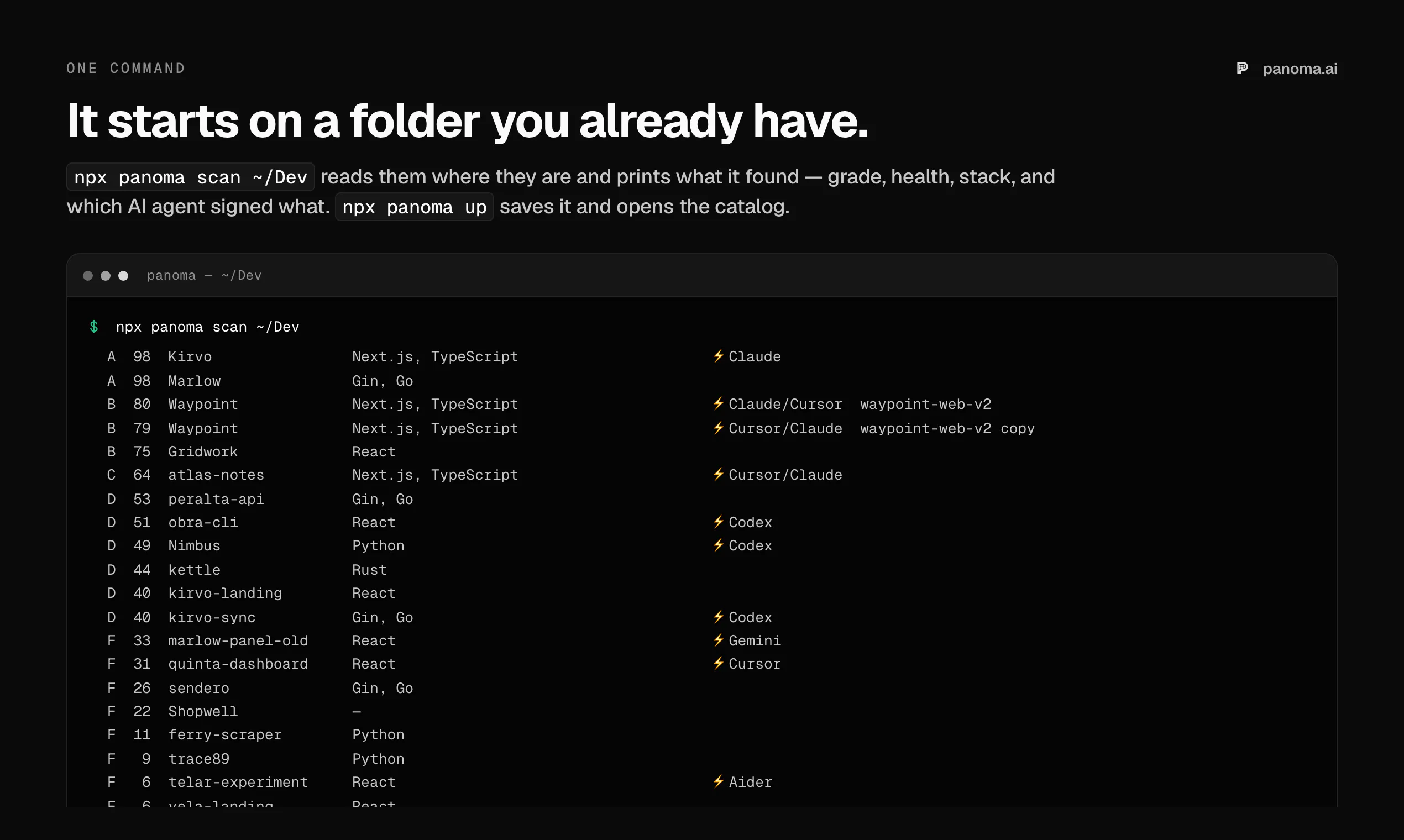Screen dimensions: 1404x840
Task: Click the panoma logo icon
Action: pos(1242,69)
